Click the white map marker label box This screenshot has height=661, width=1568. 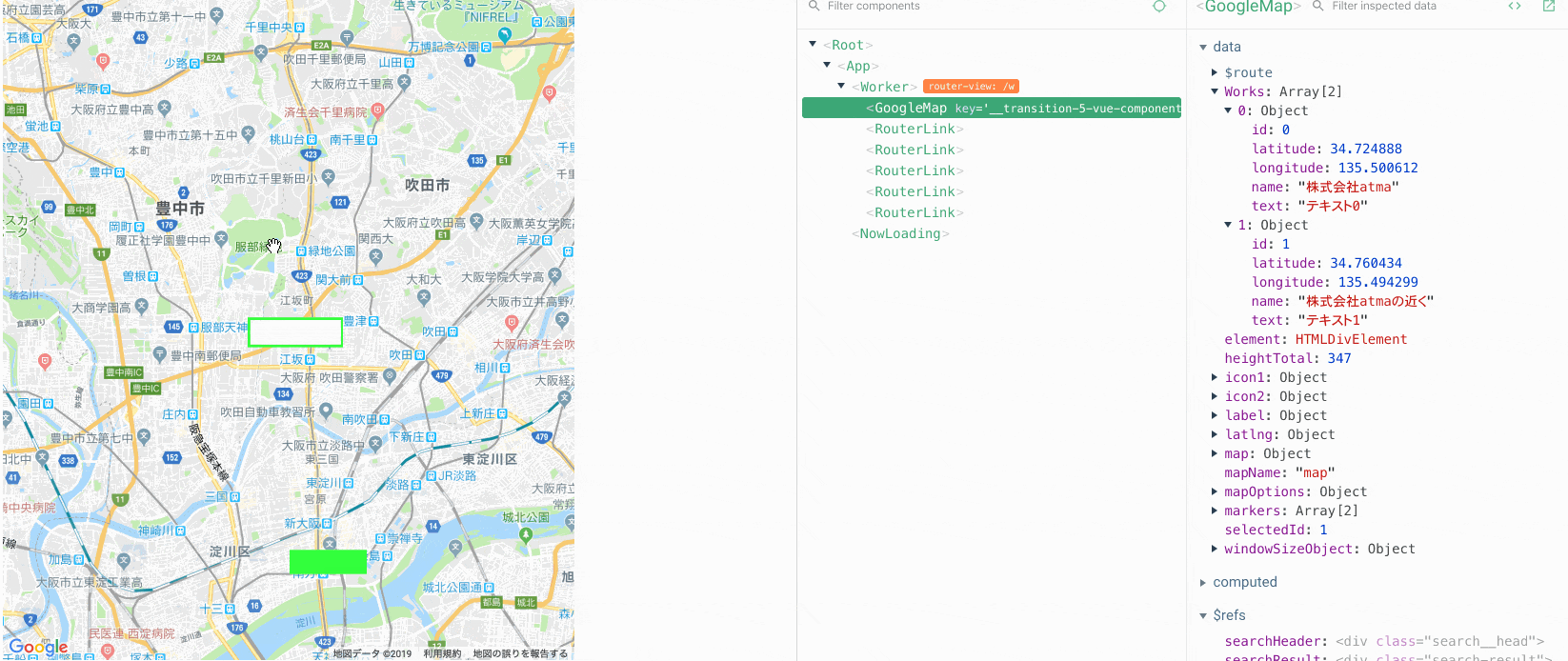click(x=295, y=332)
